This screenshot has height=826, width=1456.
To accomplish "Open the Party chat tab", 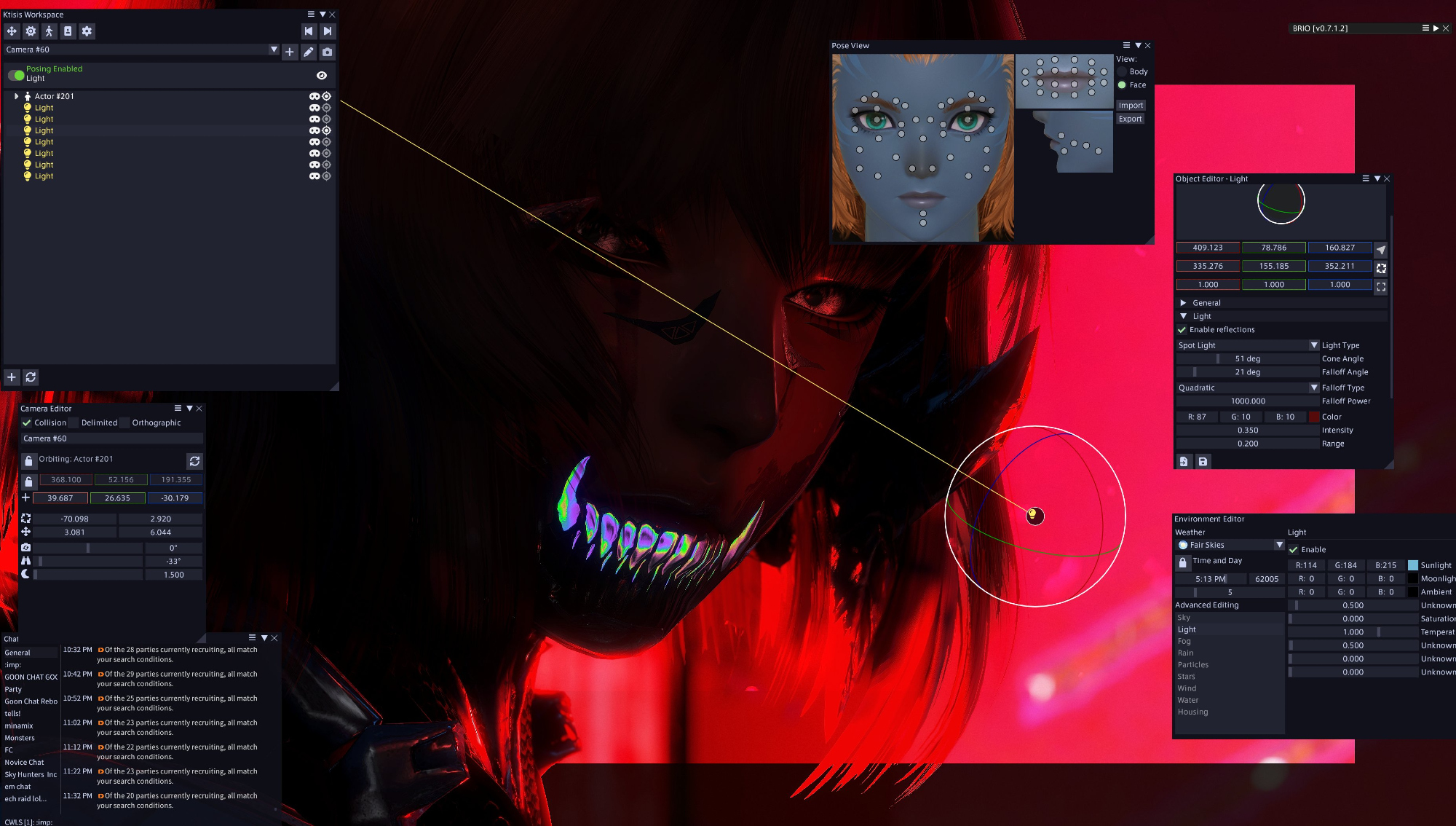I will (x=13, y=689).
